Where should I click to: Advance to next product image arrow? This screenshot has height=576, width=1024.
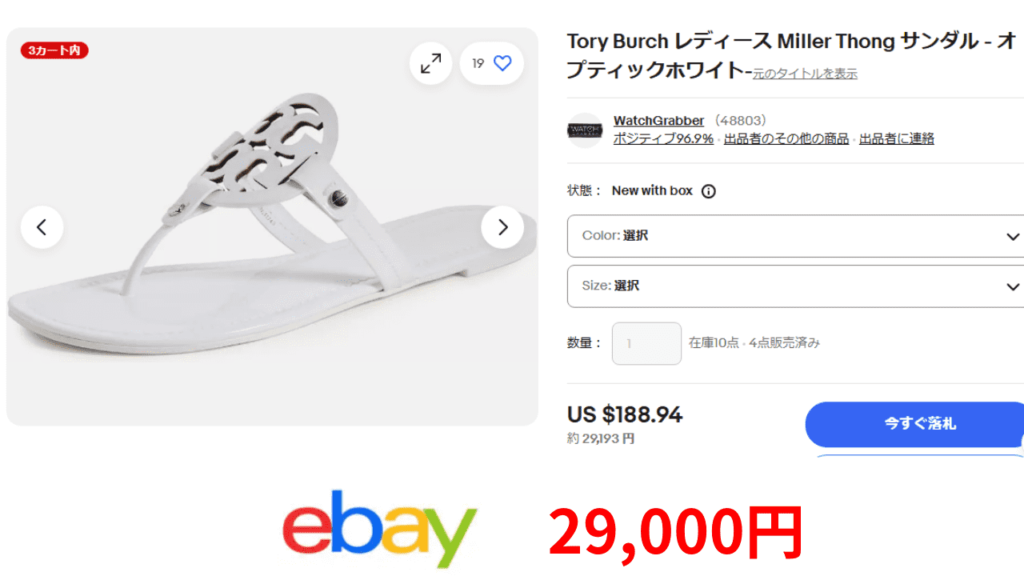[502, 227]
